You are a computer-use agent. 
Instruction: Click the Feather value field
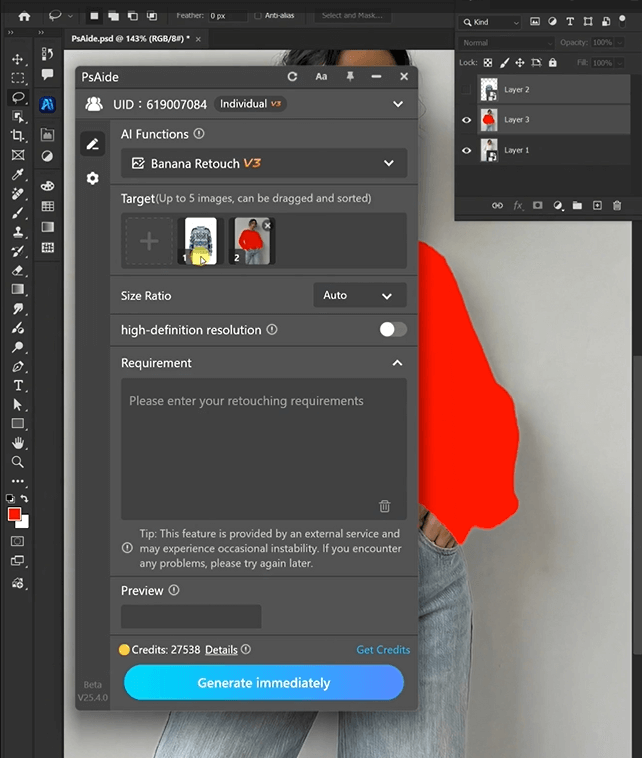click(227, 15)
